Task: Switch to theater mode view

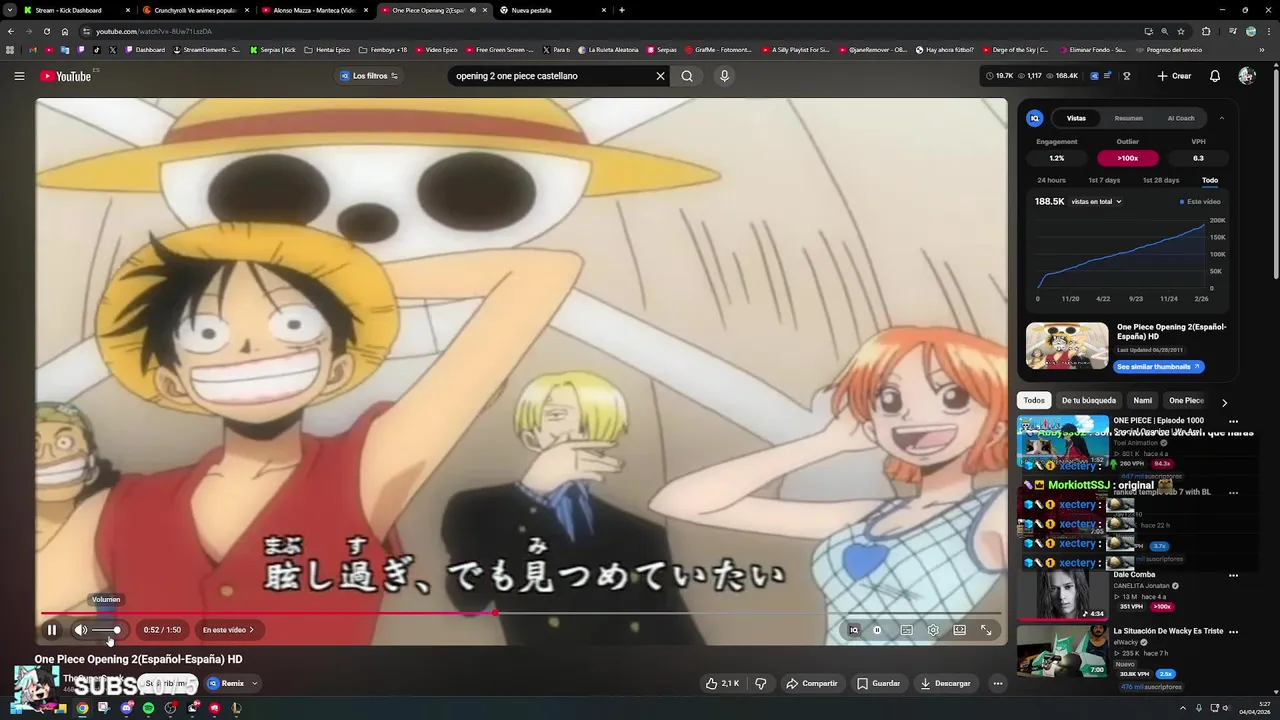Action: point(959,630)
